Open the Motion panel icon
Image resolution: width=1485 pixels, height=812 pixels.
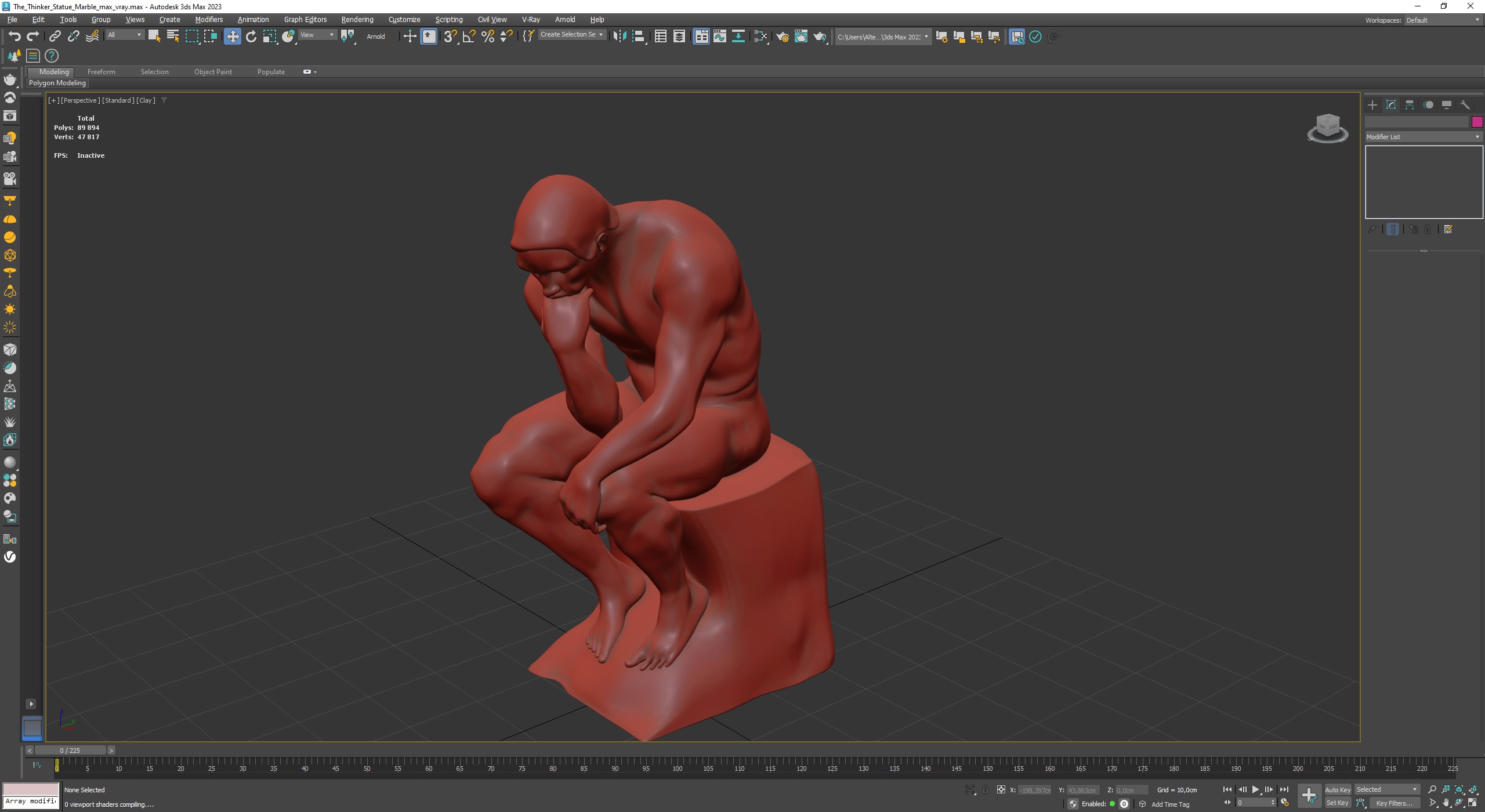[1428, 105]
